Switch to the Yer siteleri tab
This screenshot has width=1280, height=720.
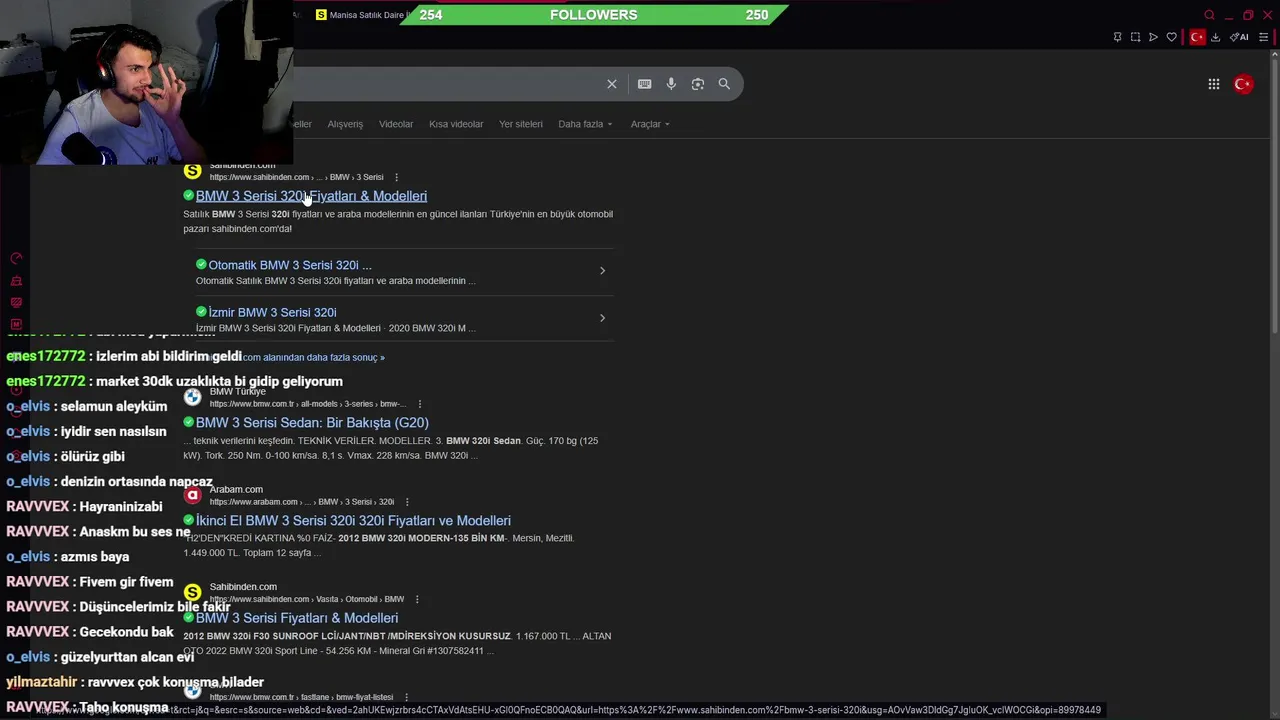(x=521, y=124)
